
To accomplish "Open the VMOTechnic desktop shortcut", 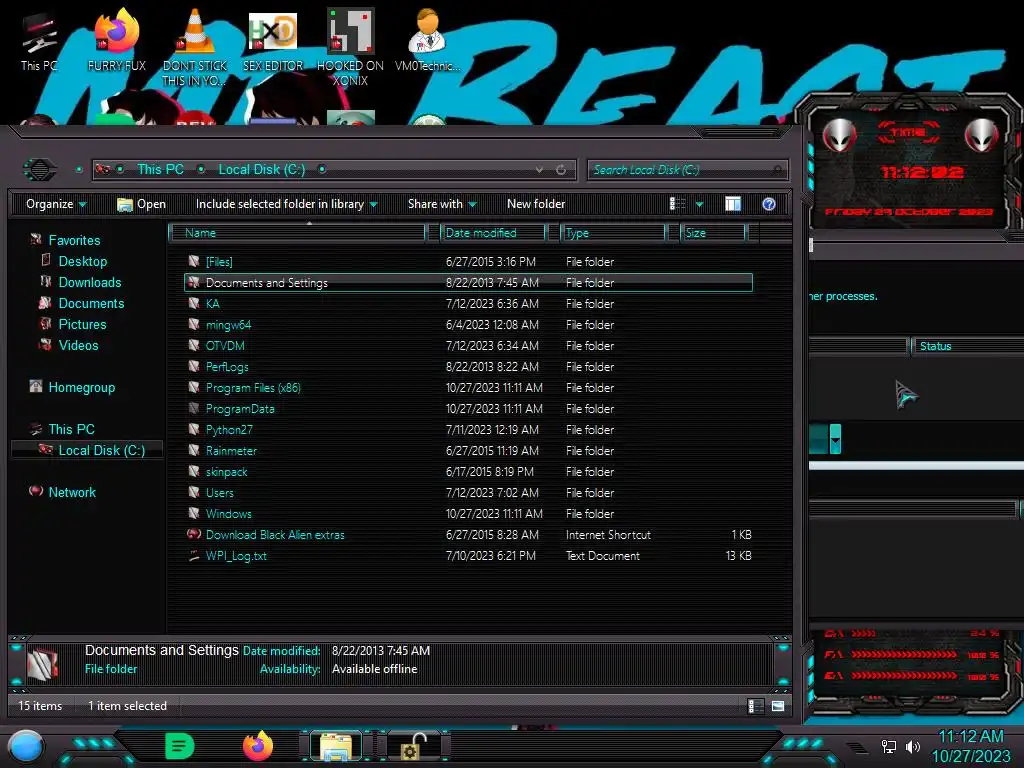I will point(428,39).
